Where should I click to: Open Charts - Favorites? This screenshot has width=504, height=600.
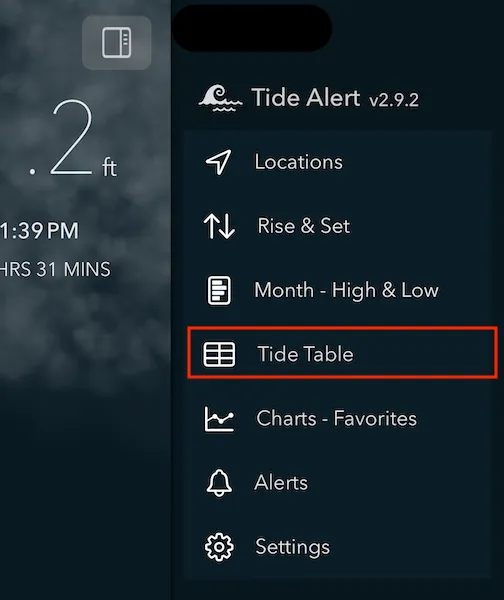[336, 418]
